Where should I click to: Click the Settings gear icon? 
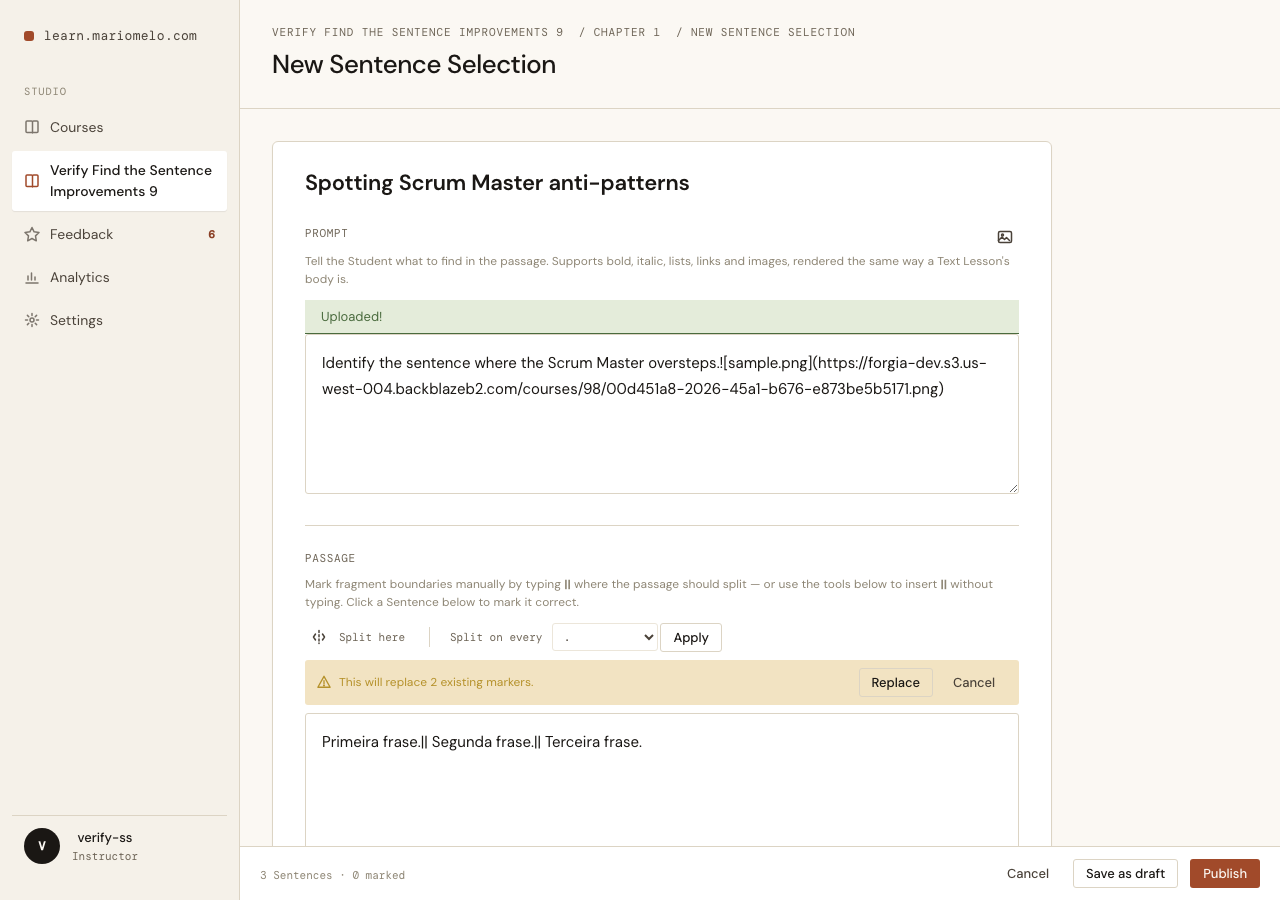(32, 320)
